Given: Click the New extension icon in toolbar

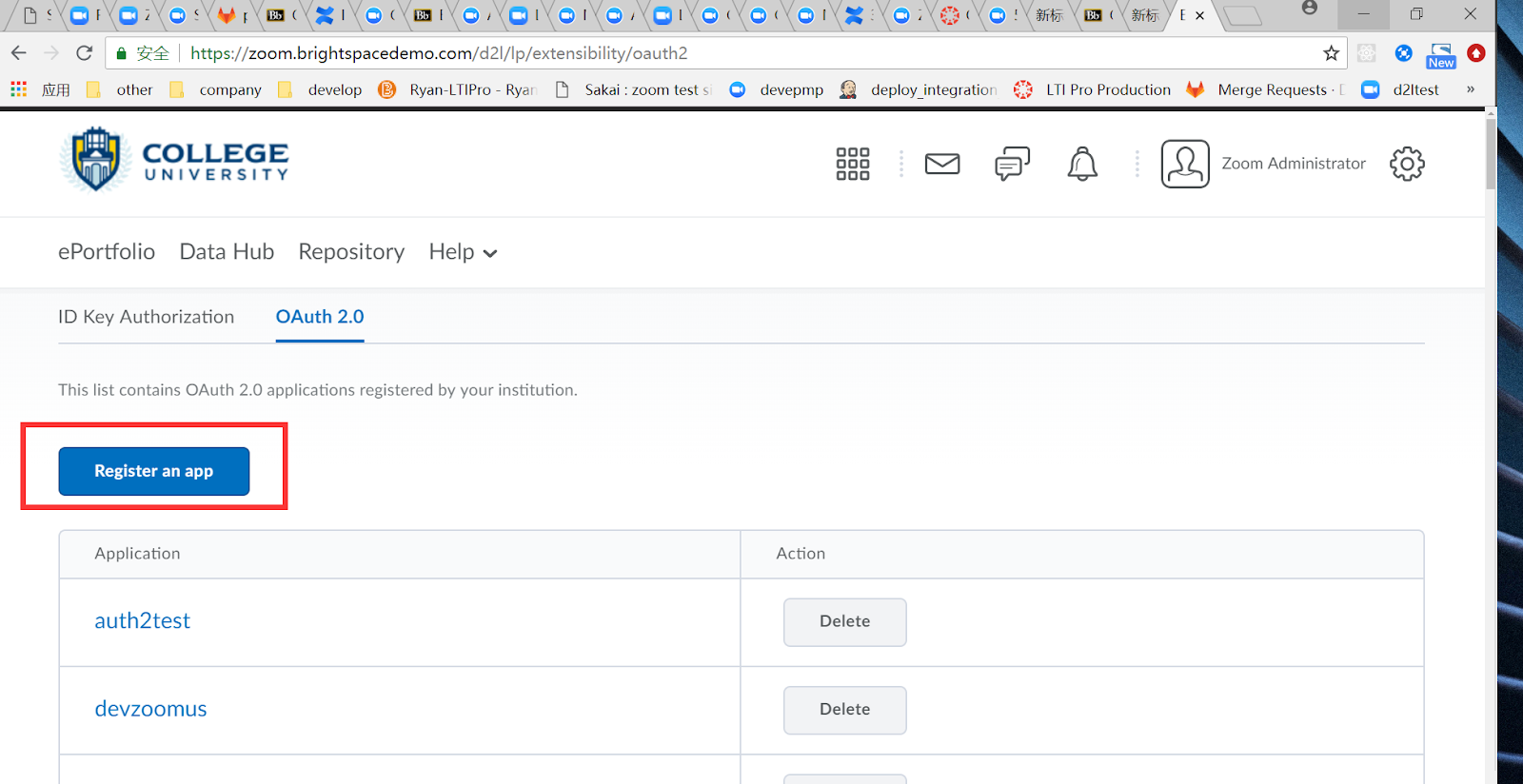Looking at the screenshot, I should [x=1440, y=55].
